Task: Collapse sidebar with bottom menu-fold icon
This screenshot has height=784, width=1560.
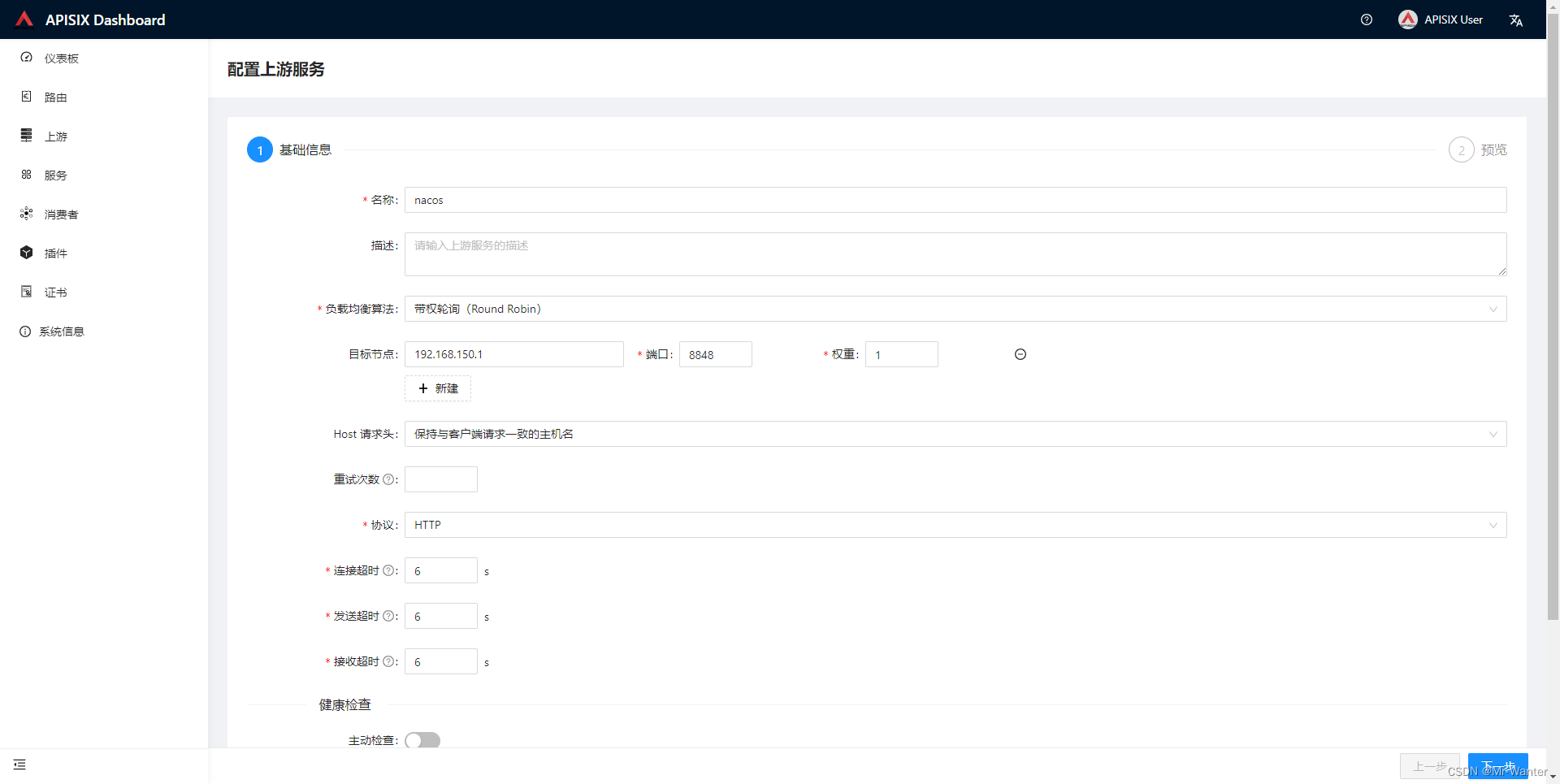Action: pyautogui.click(x=19, y=765)
